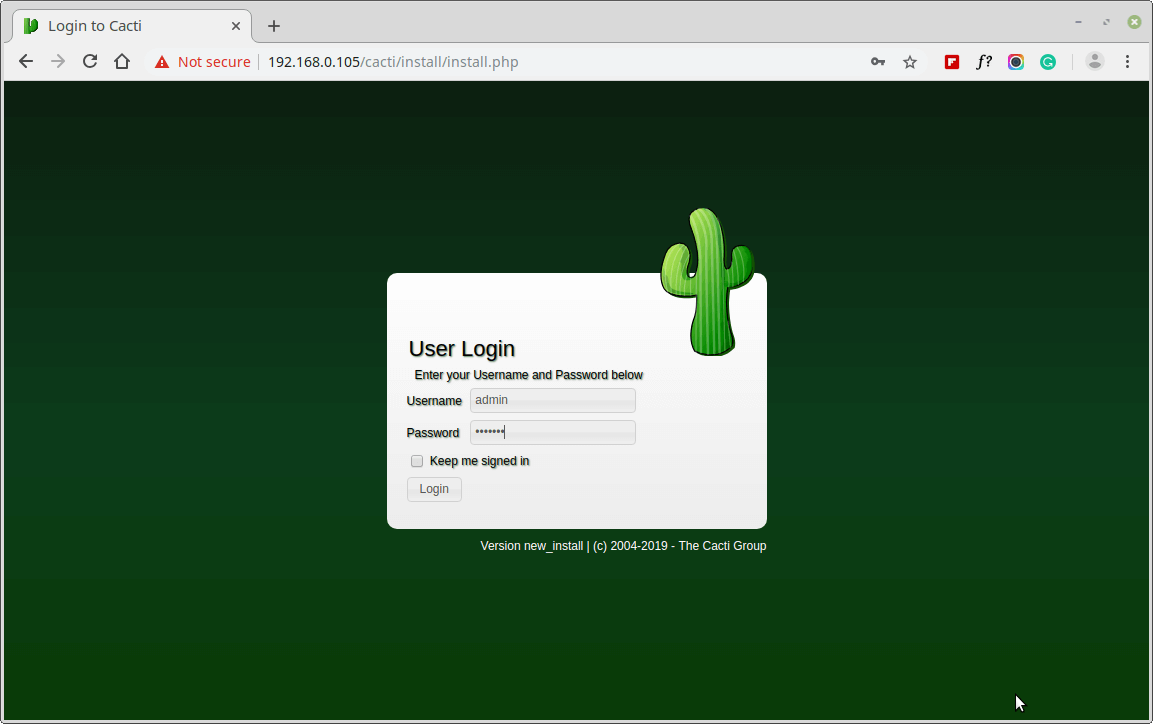1153x724 pixels.
Task: Click the Cacti favicon on the browser tab
Action: pos(30,25)
